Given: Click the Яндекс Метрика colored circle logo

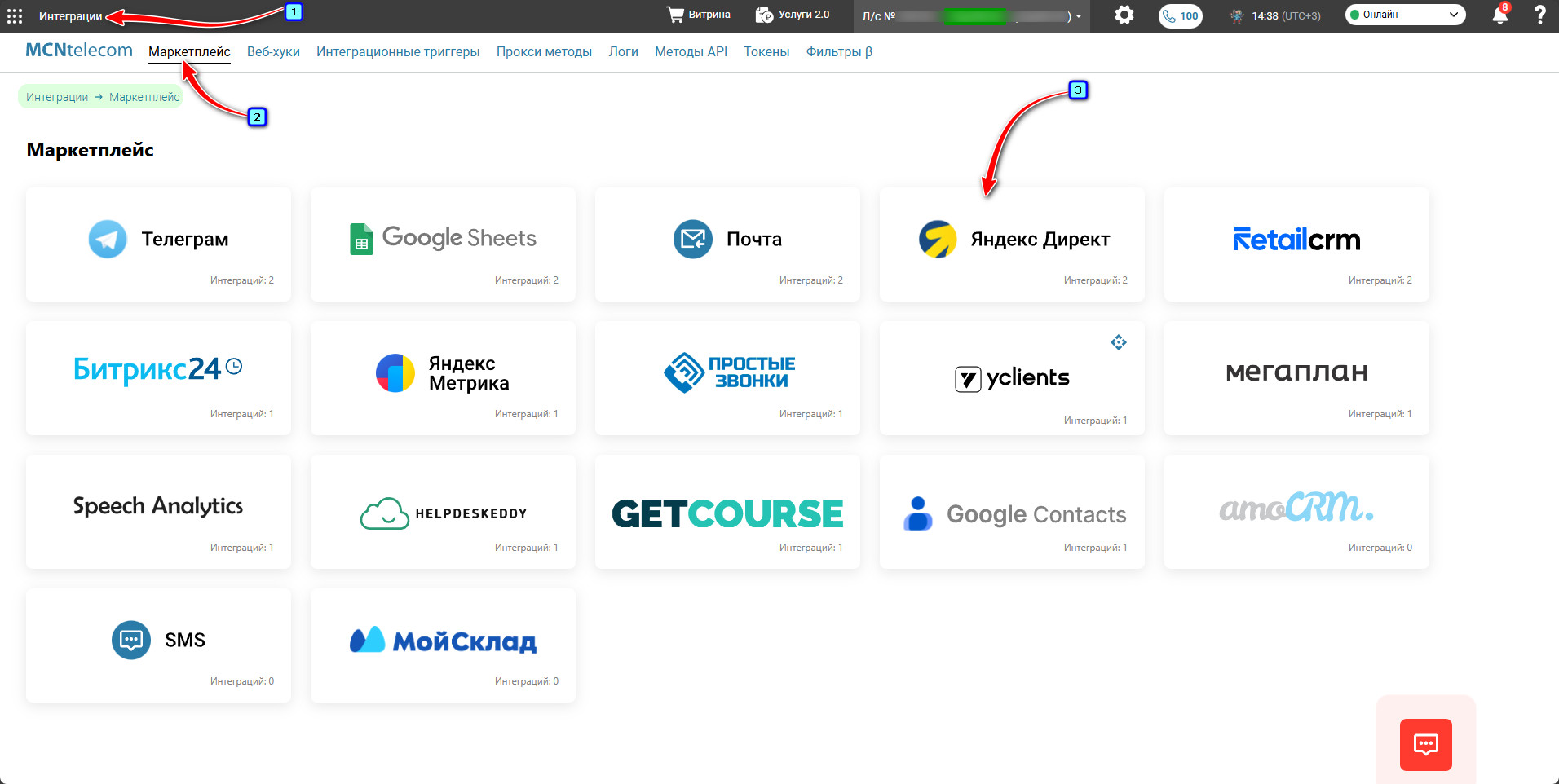Looking at the screenshot, I should click(395, 372).
